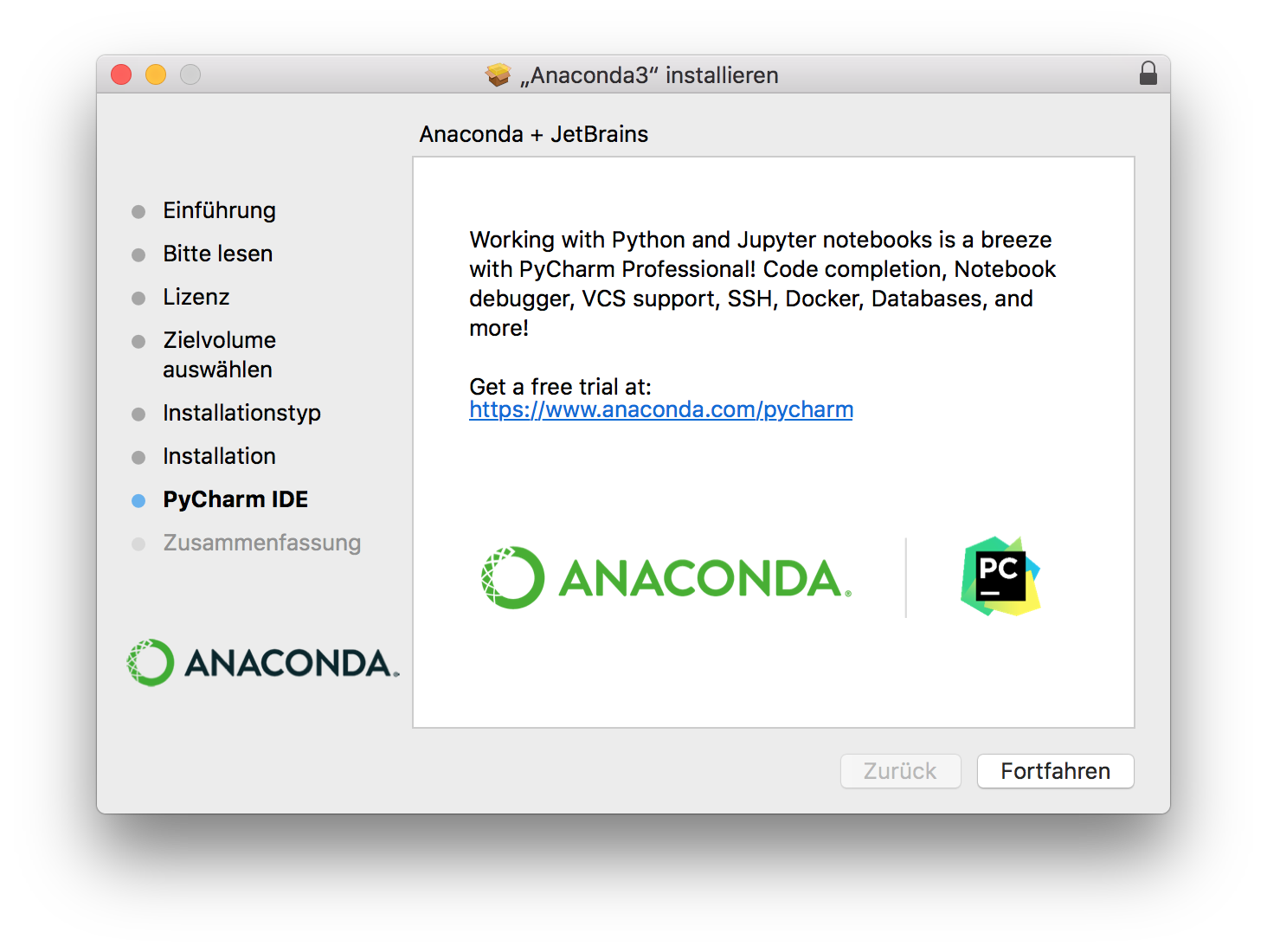The width and height of the screenshot is (1267, 952).
Task: Minimize the installer with the yellow button
Action: pos(156,74)
